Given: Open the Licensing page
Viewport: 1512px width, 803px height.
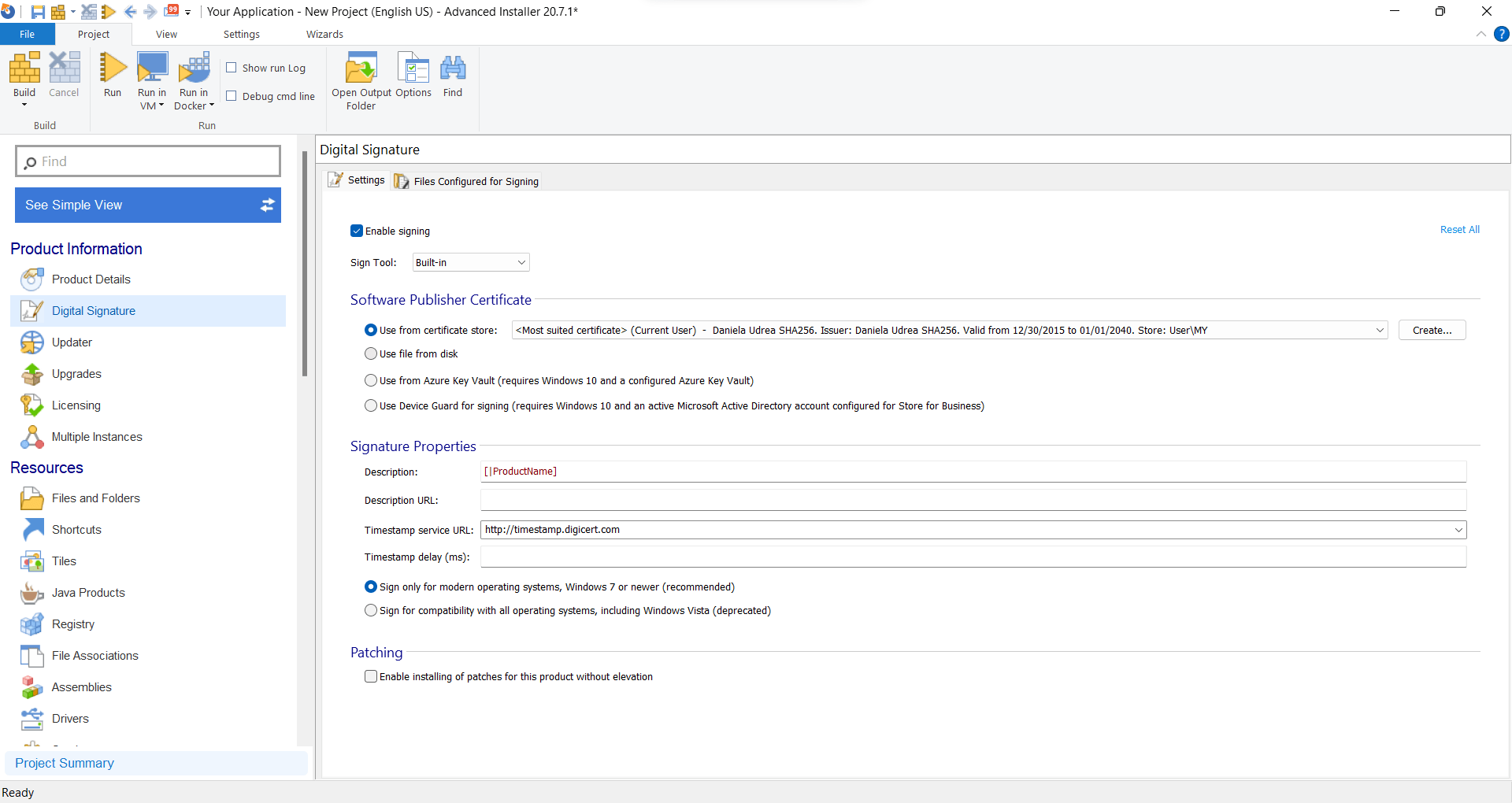Looking at the screenshot, I should coord(76,405).
